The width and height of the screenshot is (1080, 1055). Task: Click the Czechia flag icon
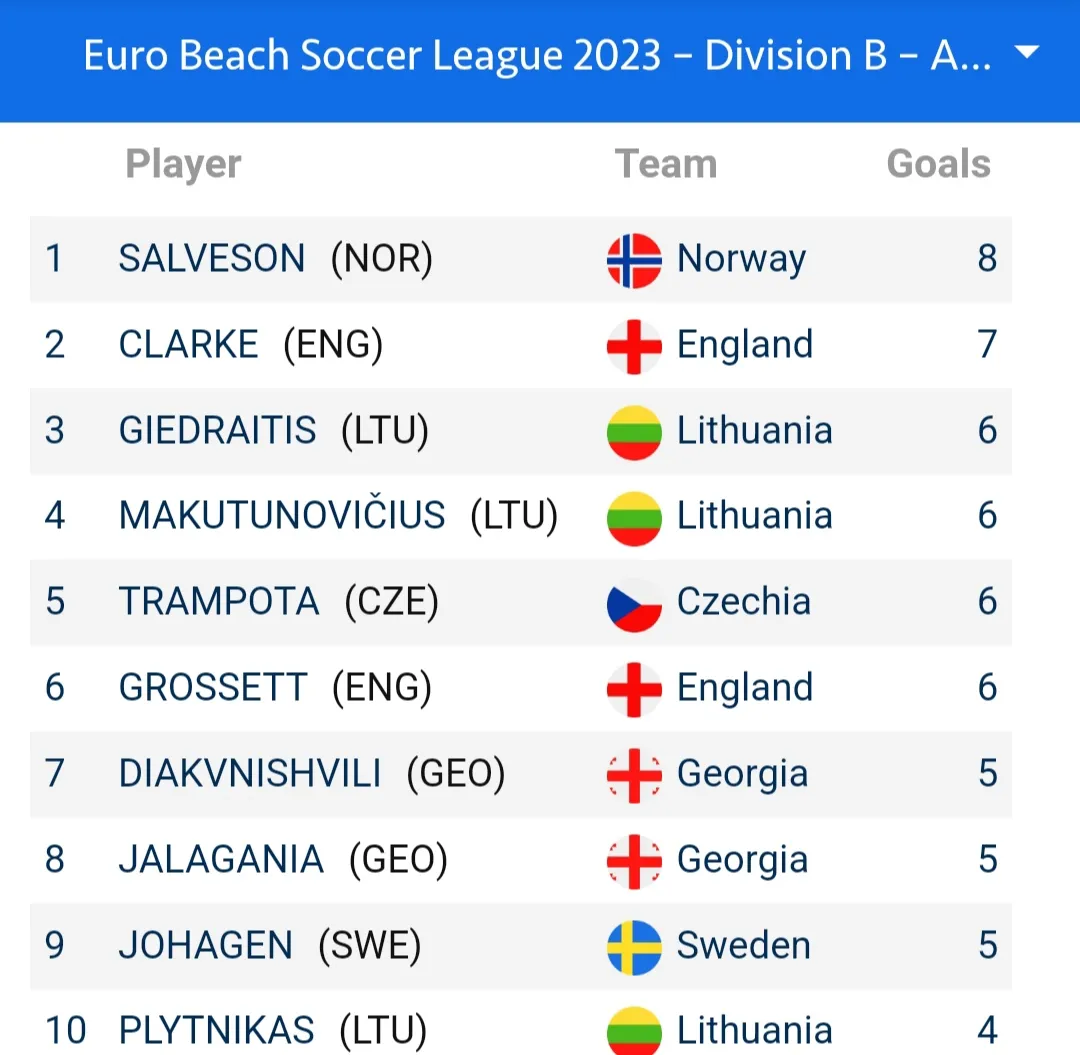tap(634, 603)
